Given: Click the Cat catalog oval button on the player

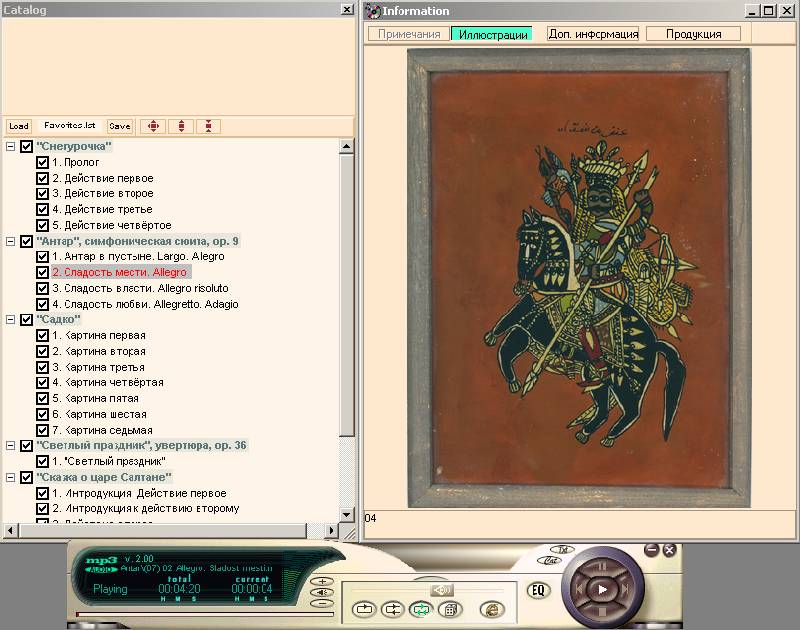Looking at the screenshot, I should click(550, 561).
